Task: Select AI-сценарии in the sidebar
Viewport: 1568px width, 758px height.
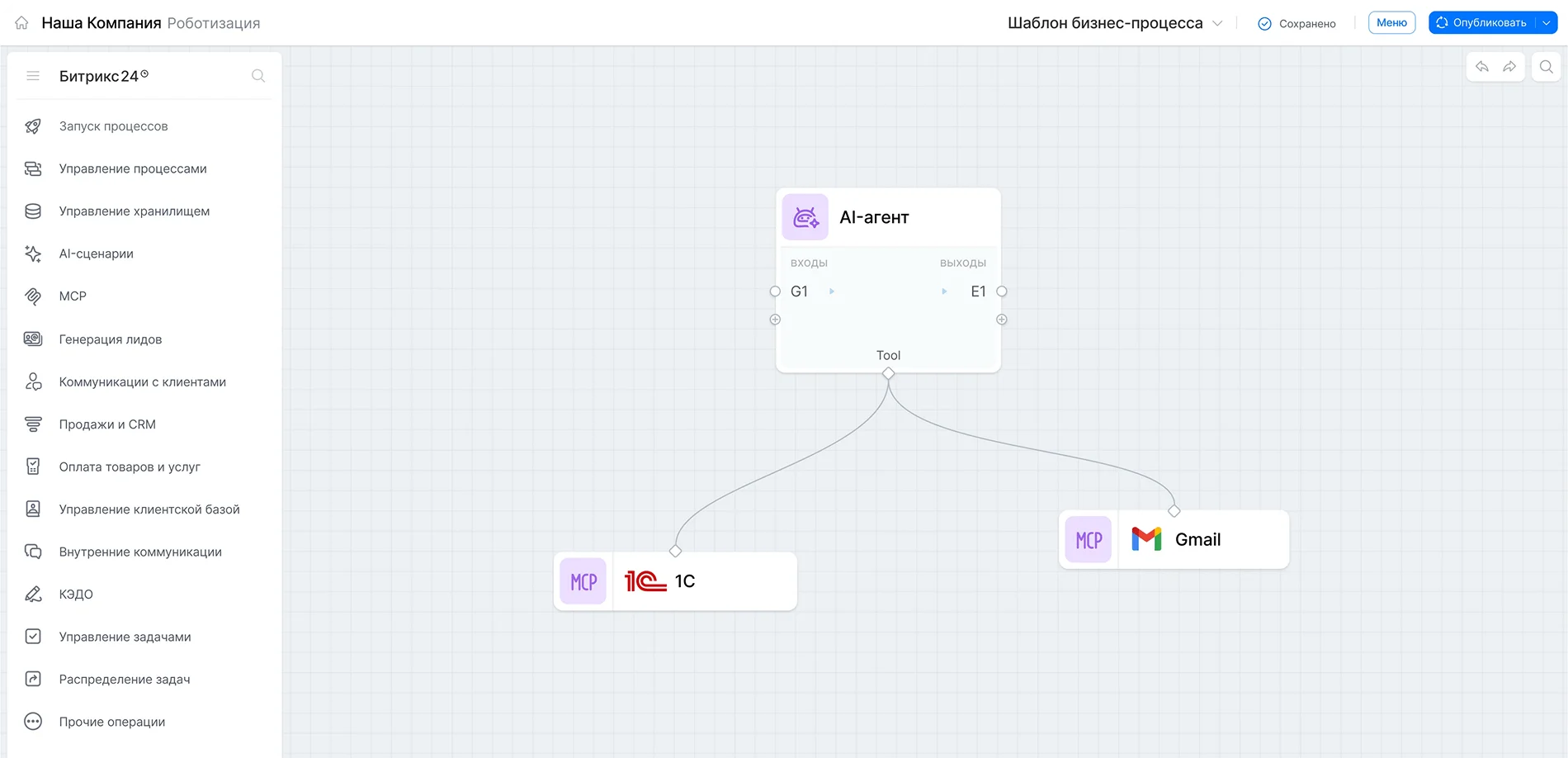Action: point(97,253)
